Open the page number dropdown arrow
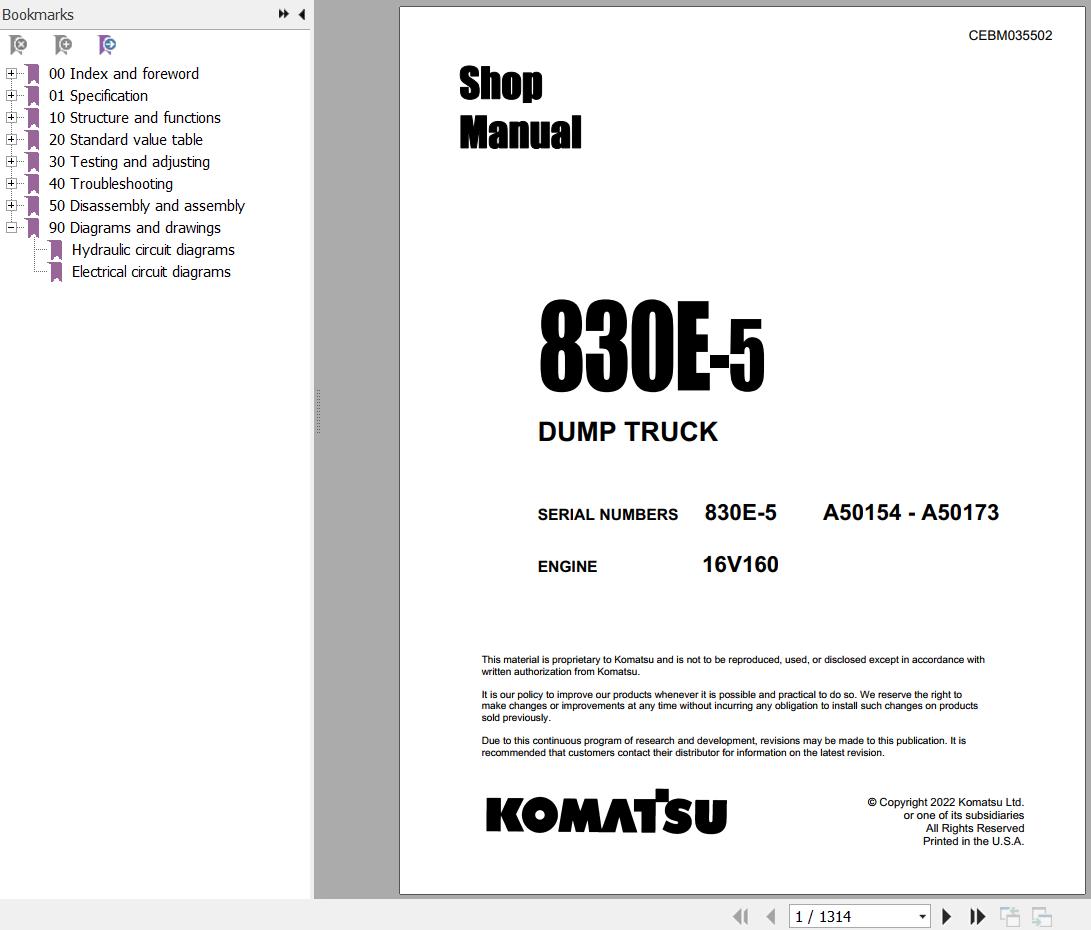Viewport: 1091px width, 930px height. 923,917
